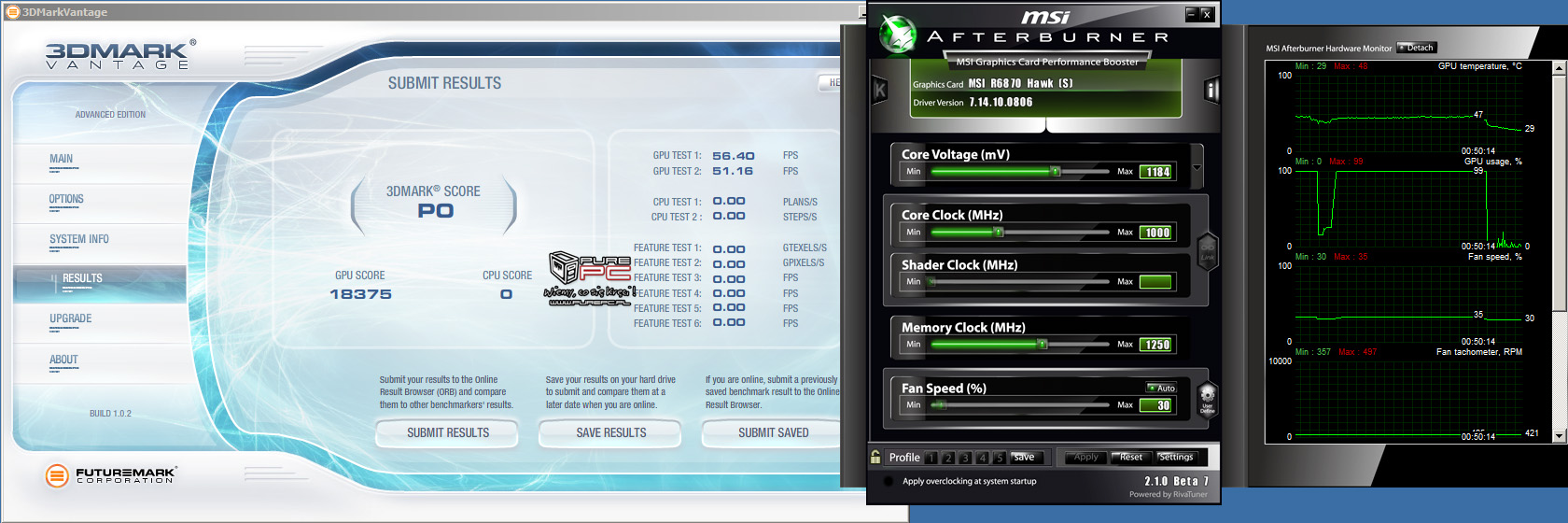This screenshot has width=1568, height=523.
Task: Toggle the clock Link icon
Action: (x=1207, y=251)
